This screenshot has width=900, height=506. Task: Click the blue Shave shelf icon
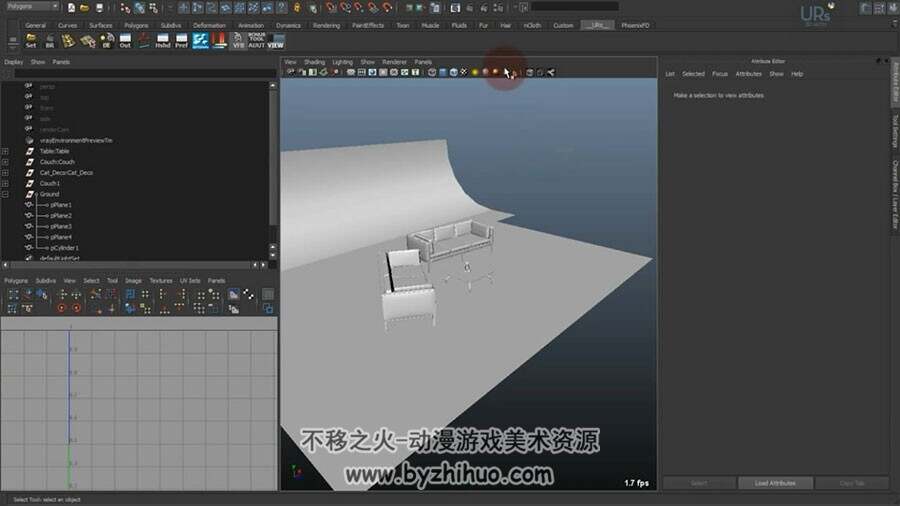tap(200, 41)
